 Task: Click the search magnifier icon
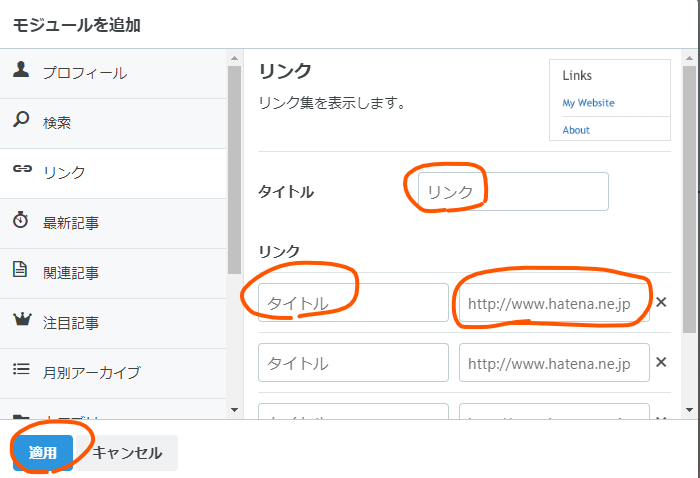[x=21, y=119]
